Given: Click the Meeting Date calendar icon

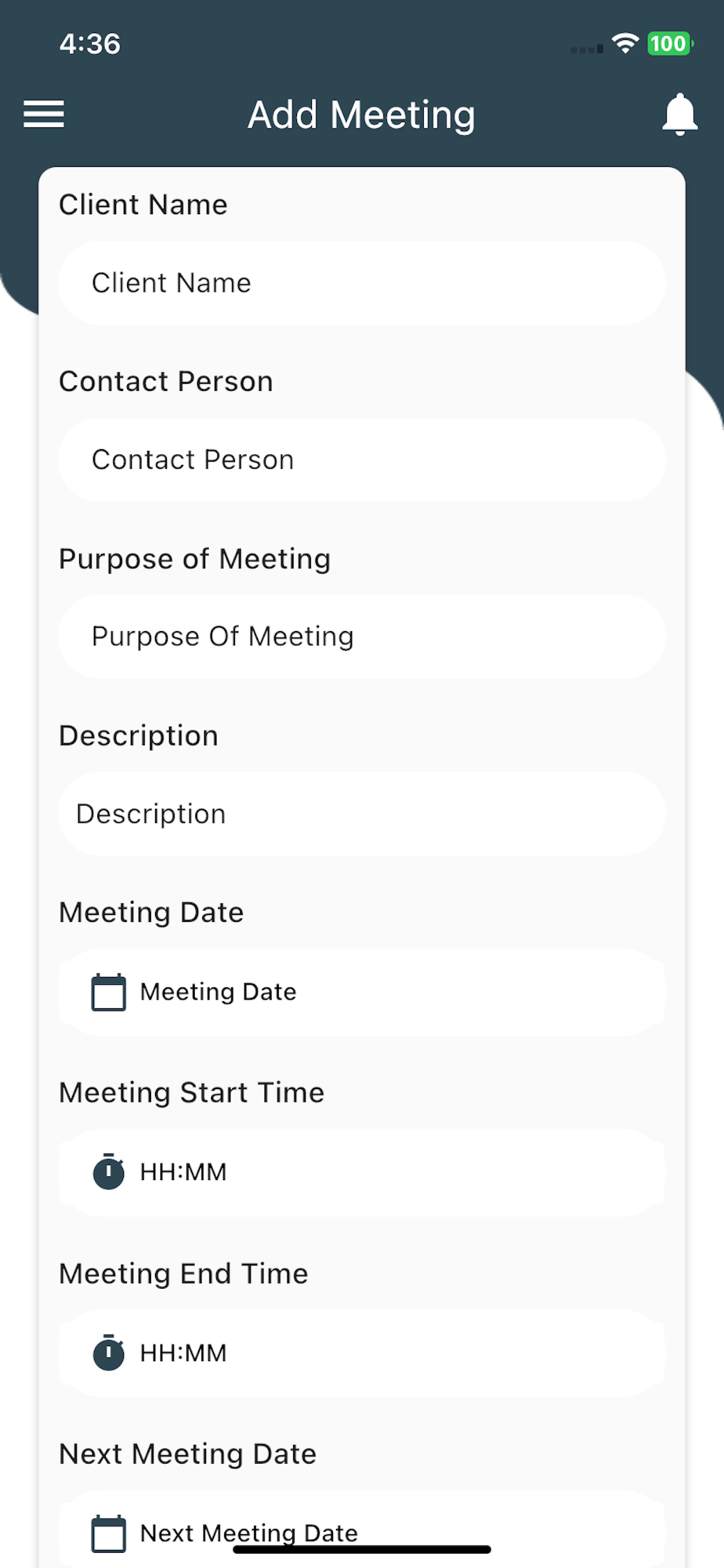Looking at the screenshot, I should pyautogui.click(x=108, y=992).
